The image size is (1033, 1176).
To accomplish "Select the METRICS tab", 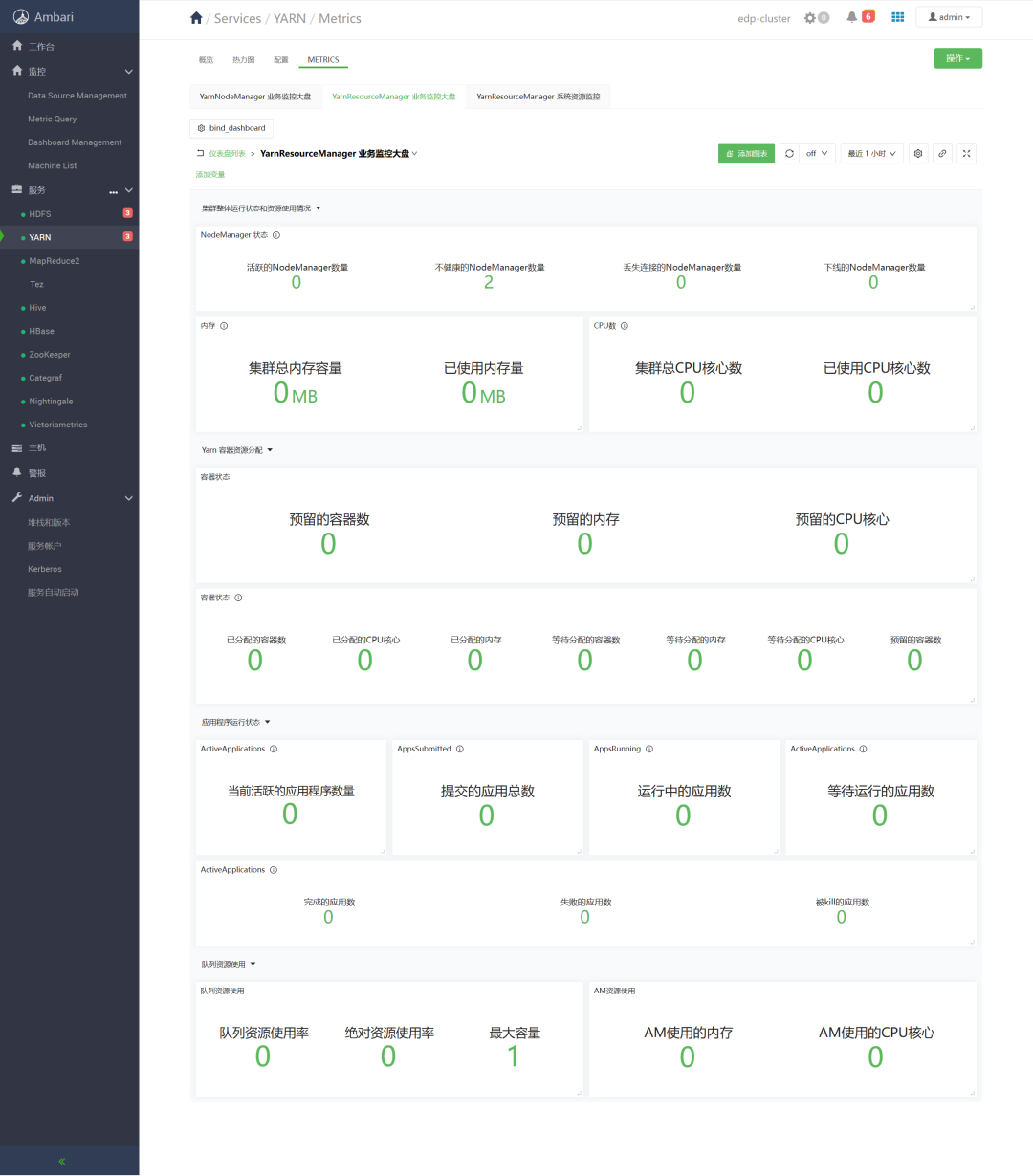I will (x=323, y=60).
